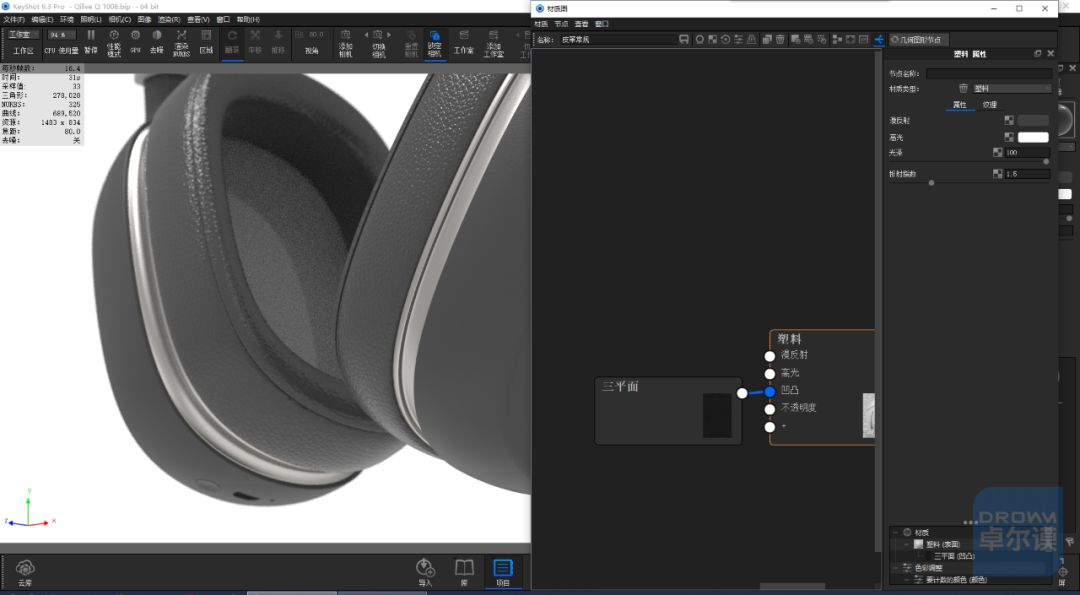Open the 材质类型 塑料 dropdown
Viewport: 1080px width, 595px height.
pos(1012,88)
